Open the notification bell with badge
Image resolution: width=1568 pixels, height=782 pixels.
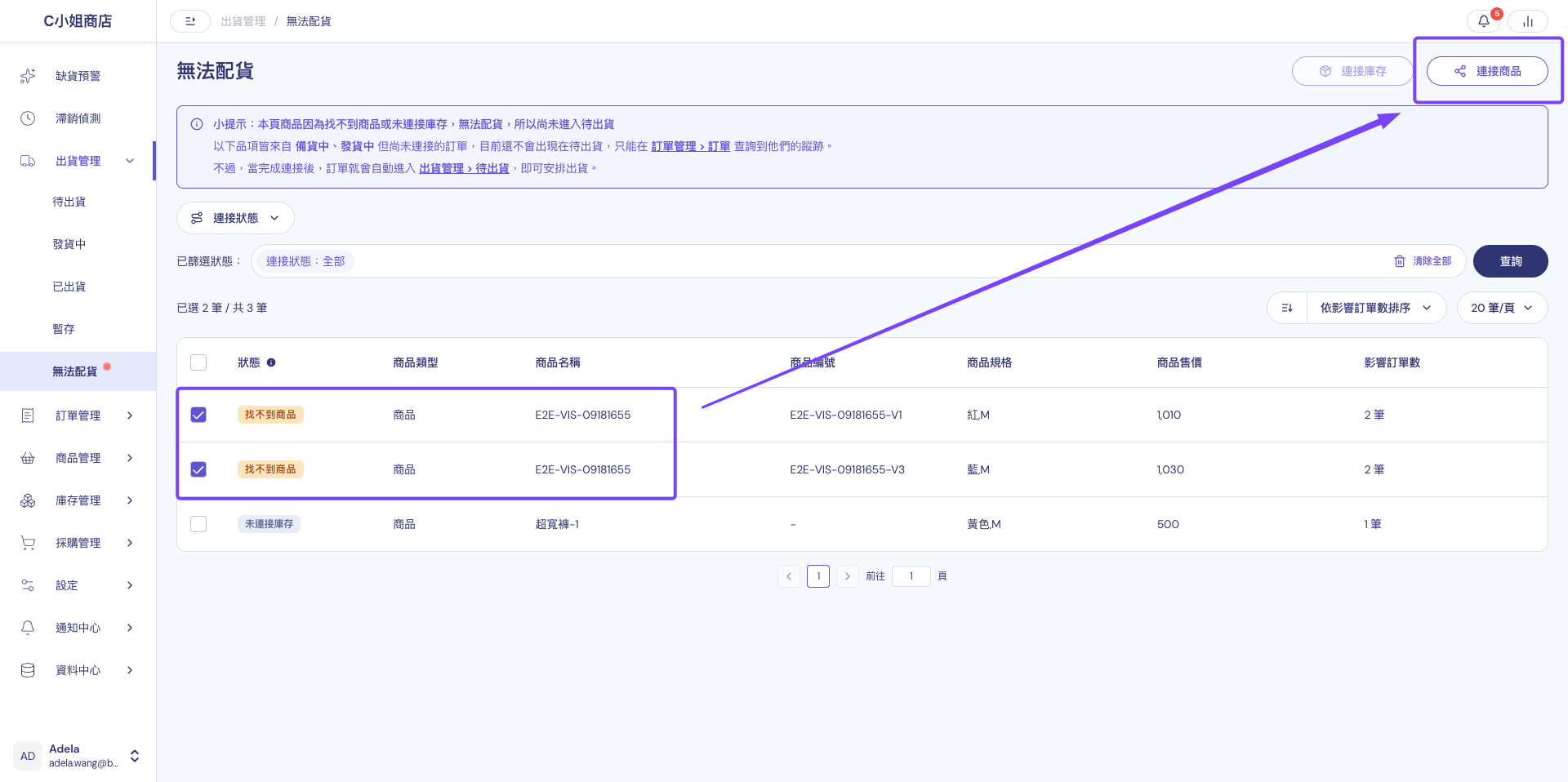point(1484,21)
